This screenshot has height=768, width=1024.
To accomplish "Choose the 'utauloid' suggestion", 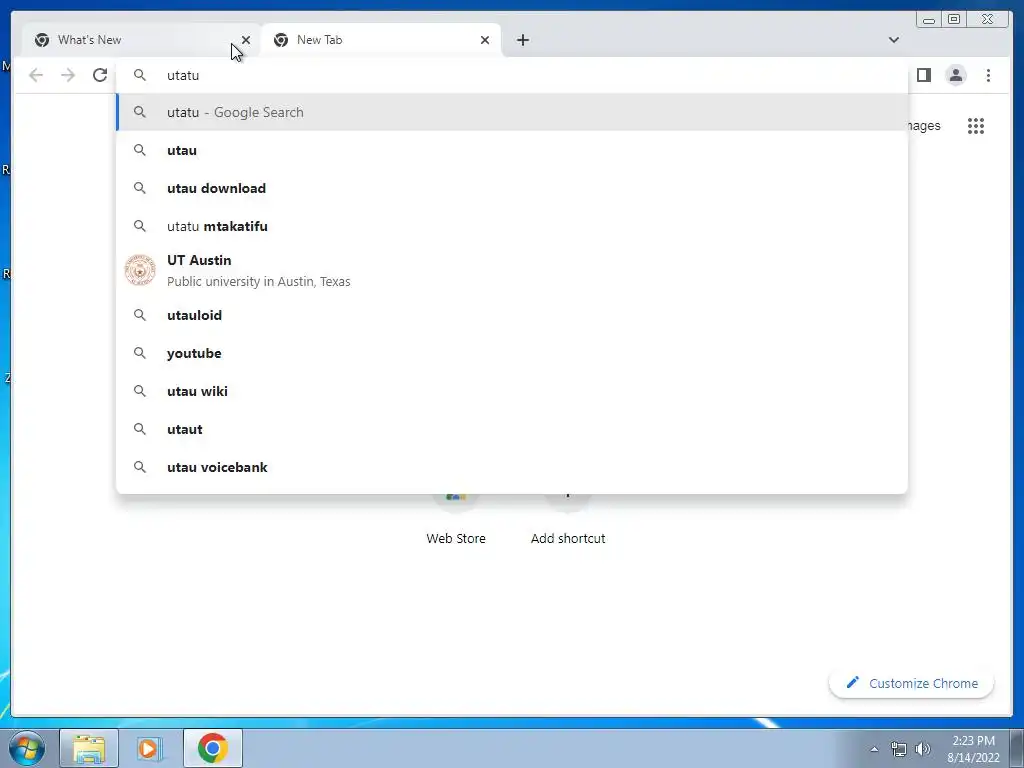I will click(511, 315).
